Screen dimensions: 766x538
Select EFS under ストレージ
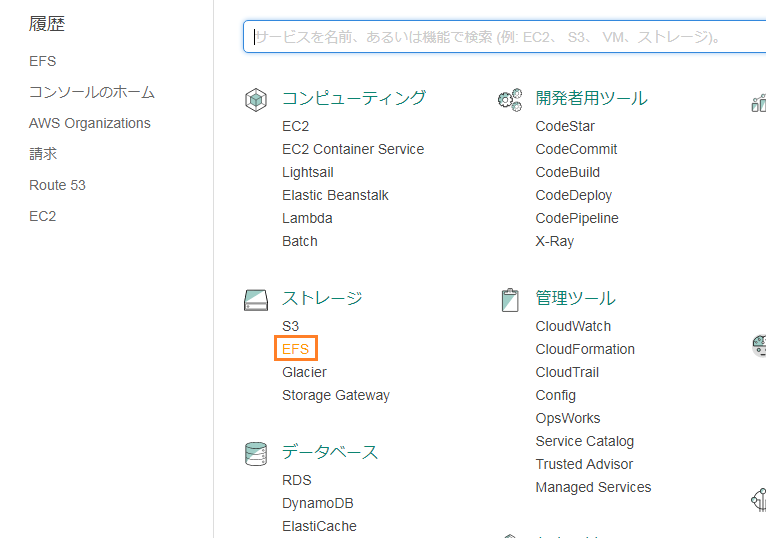296,349
